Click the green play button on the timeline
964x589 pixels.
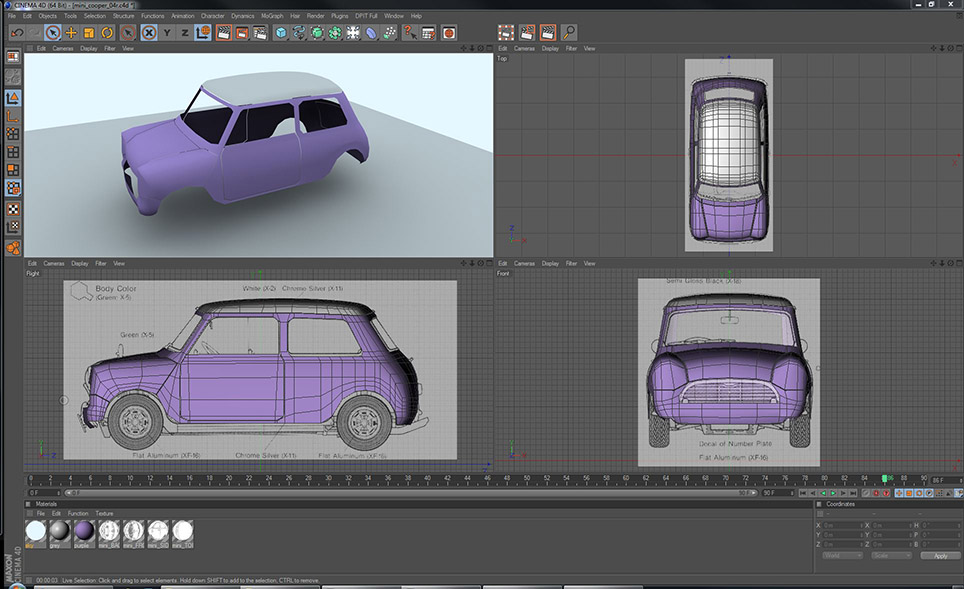point(833,493)
